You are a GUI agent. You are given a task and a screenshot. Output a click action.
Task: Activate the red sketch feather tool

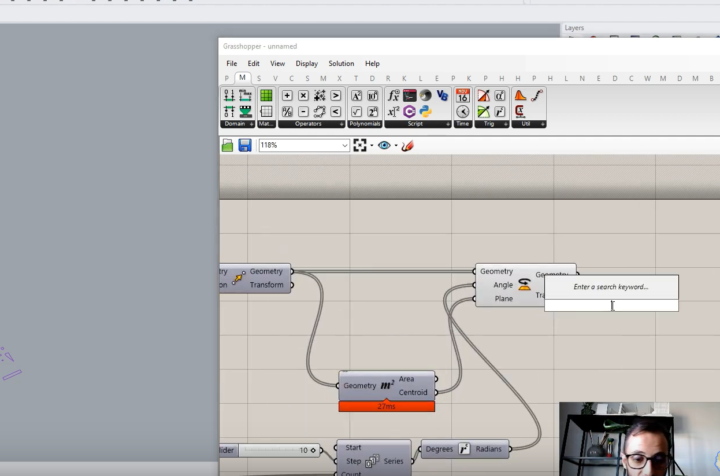tap(407, 146)
